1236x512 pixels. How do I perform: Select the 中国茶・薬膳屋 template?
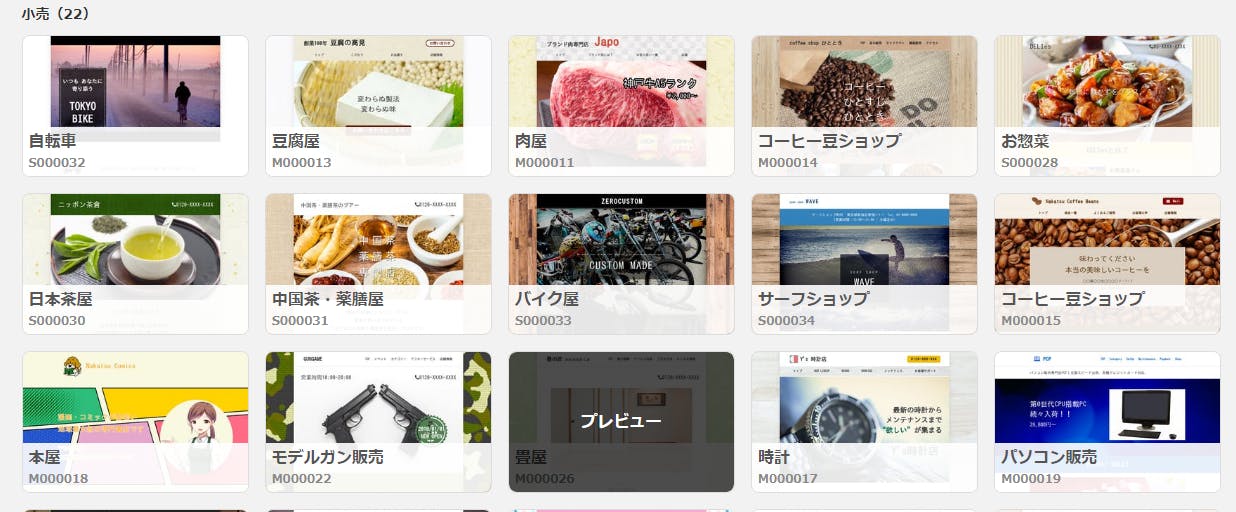[378, 264]
